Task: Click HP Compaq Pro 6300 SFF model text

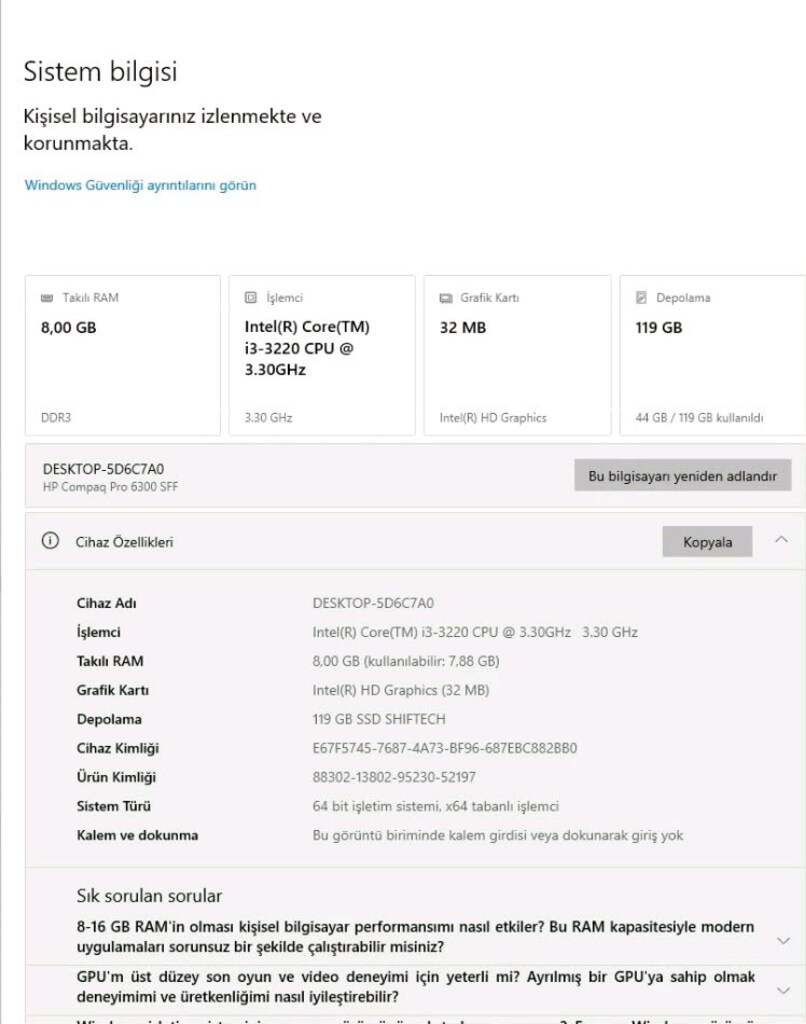Action: point(110,487)
